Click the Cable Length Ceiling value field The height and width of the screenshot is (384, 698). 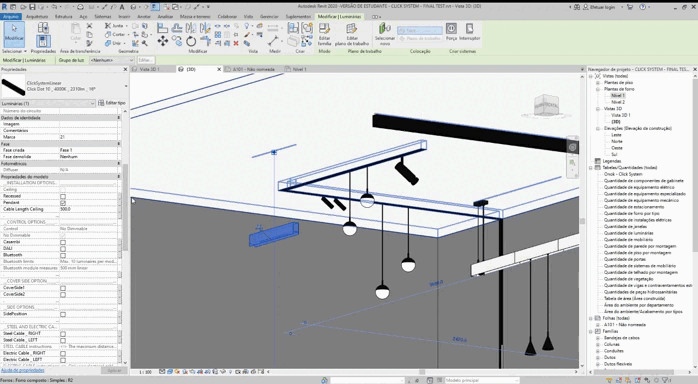(x=89, y=209)
